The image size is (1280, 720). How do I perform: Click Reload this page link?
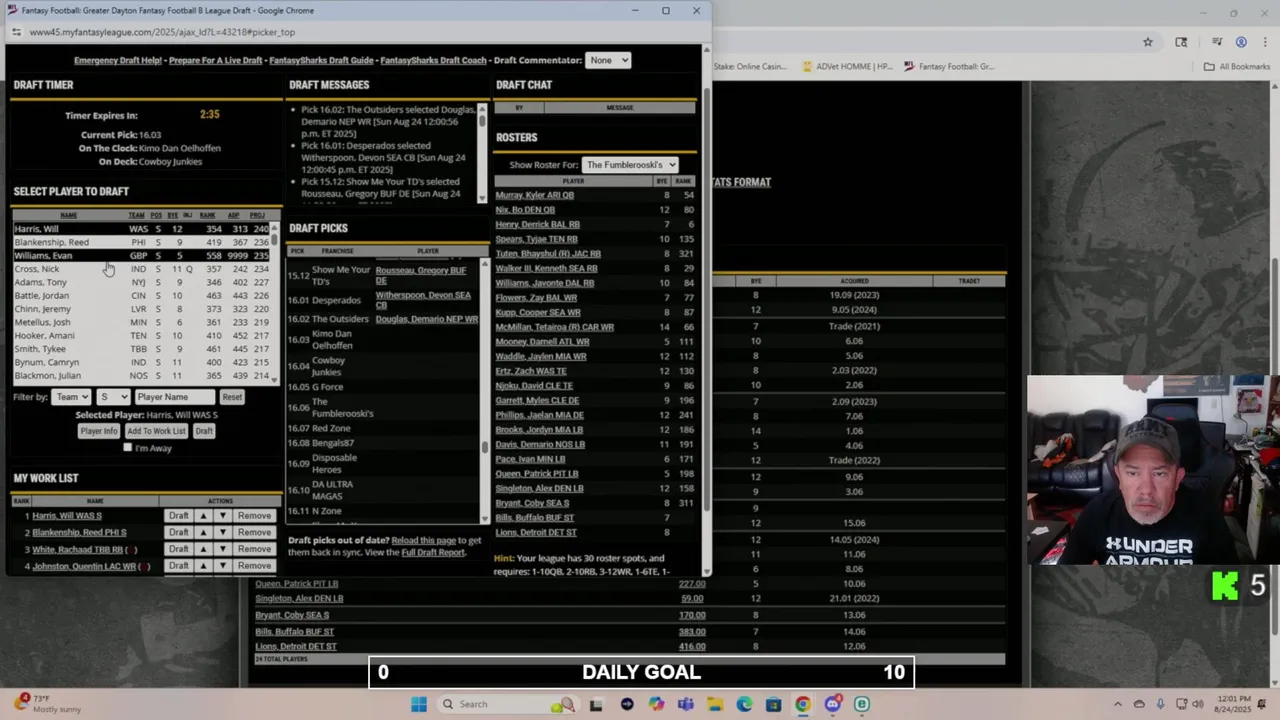tap(423, 540)
